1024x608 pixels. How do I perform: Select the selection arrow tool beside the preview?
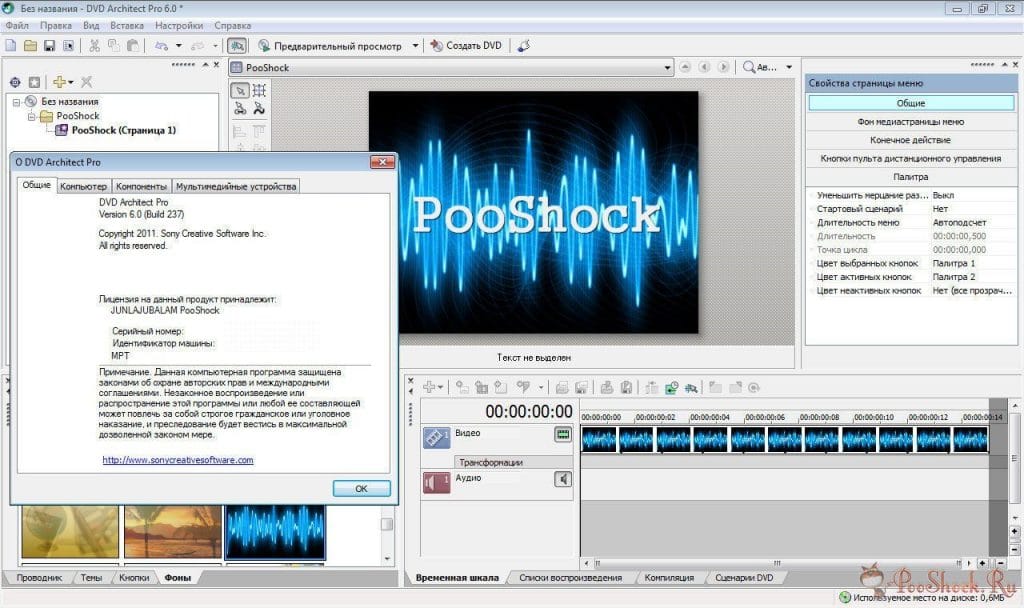[x=239, y=88]
